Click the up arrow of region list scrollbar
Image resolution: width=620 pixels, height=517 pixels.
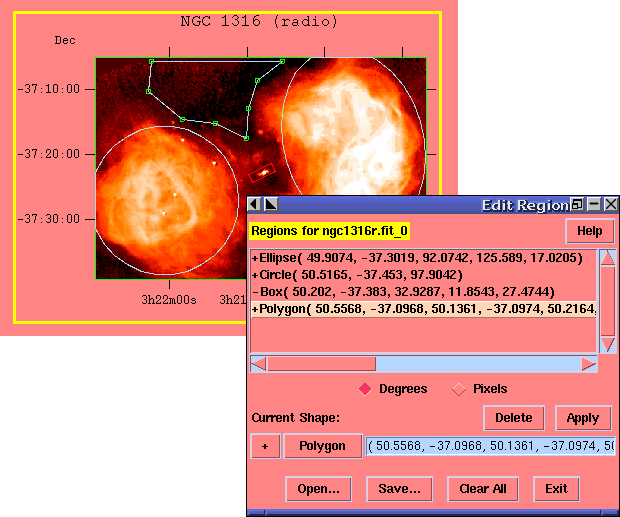607,257
